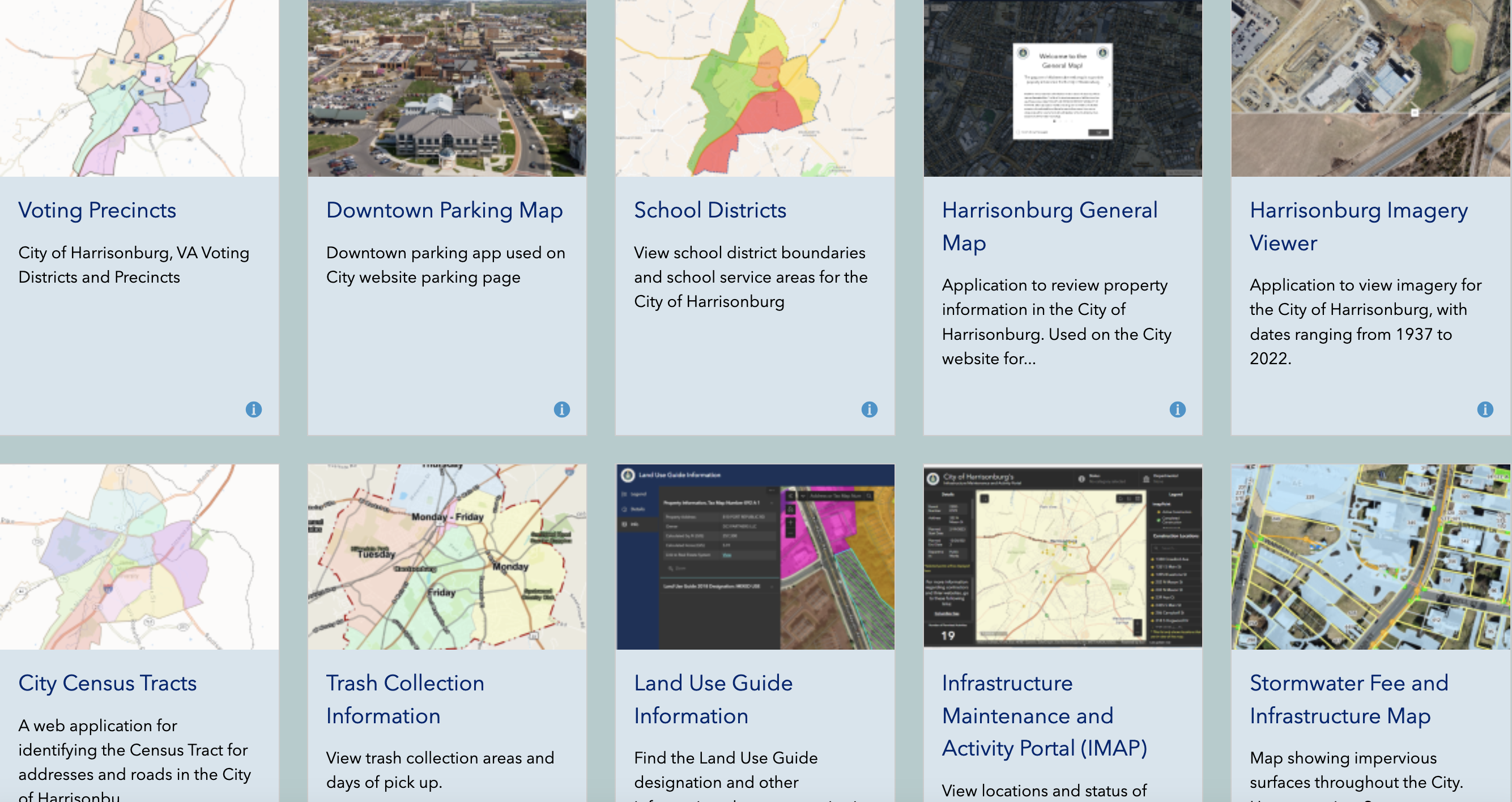Click info icon on Harrisonburg General Map card
The height and width of the screenshot is (802, 1512).
(1177, 409)
